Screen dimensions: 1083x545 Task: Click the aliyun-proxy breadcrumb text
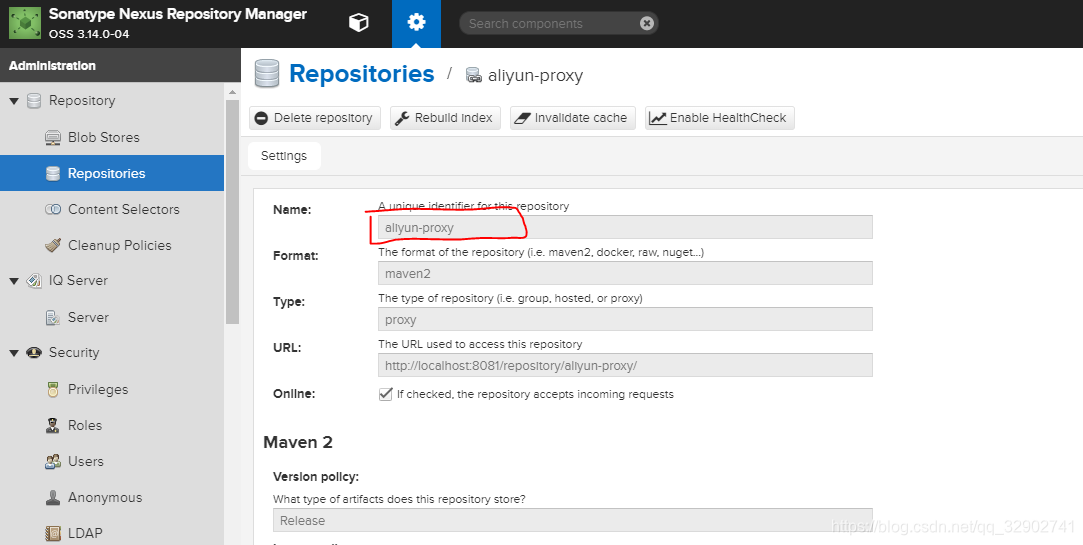535,75
